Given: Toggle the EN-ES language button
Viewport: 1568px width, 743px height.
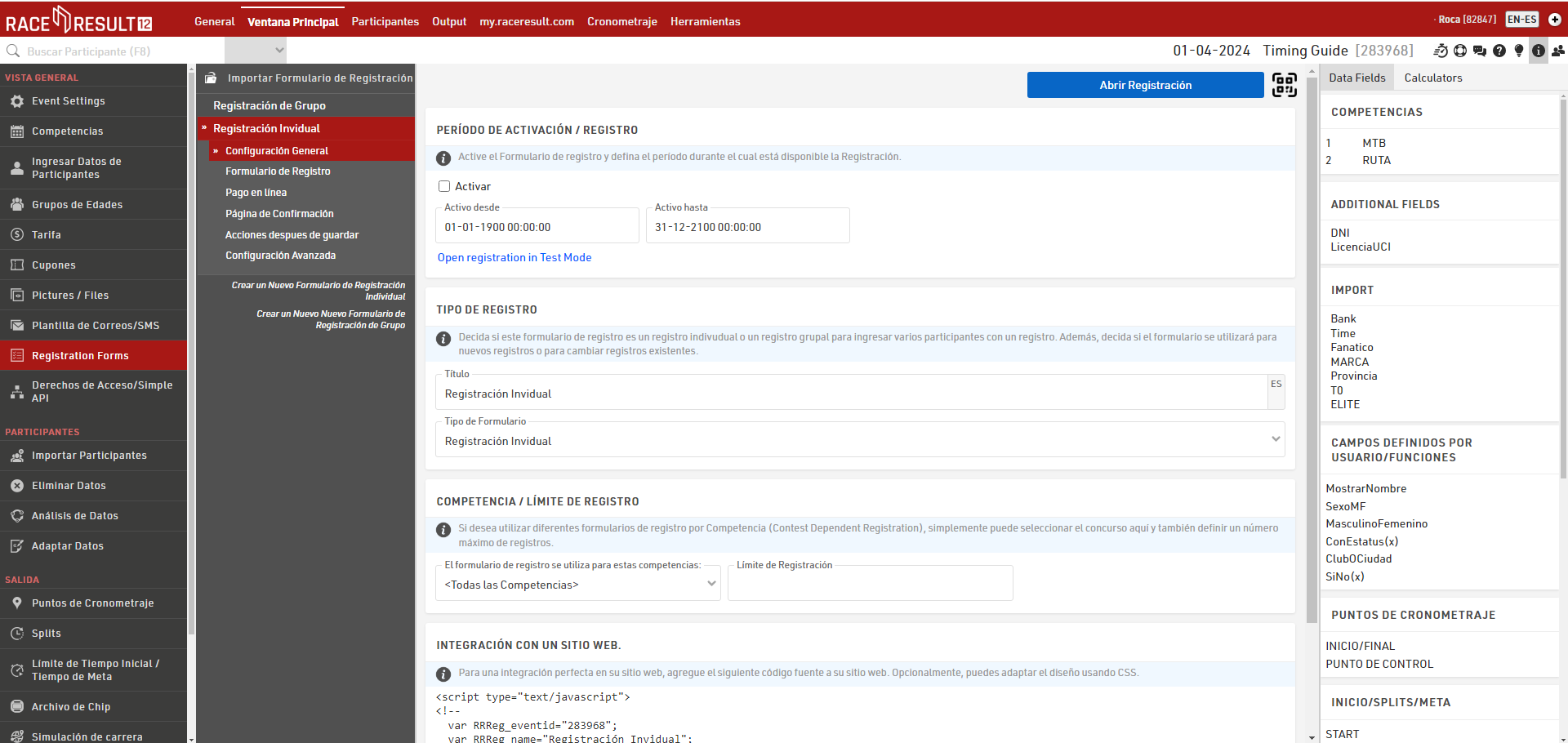Looking at the screenshot, I should [x=1521, y=20].
